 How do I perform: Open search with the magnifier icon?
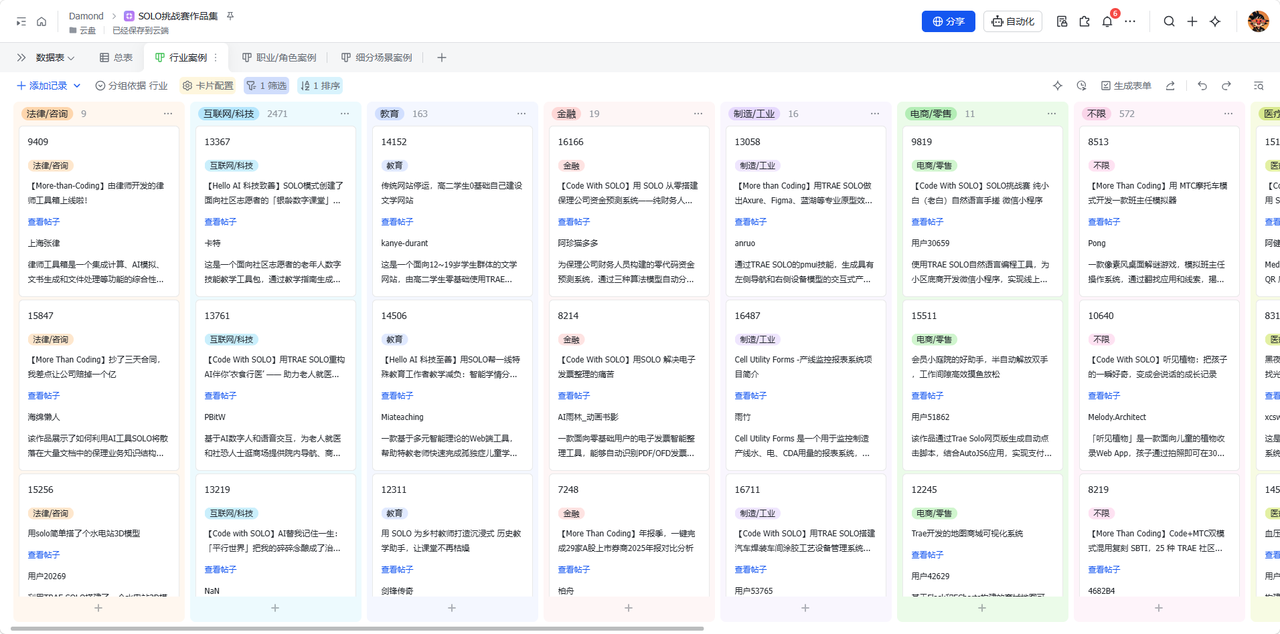[x=1169, y=21]
